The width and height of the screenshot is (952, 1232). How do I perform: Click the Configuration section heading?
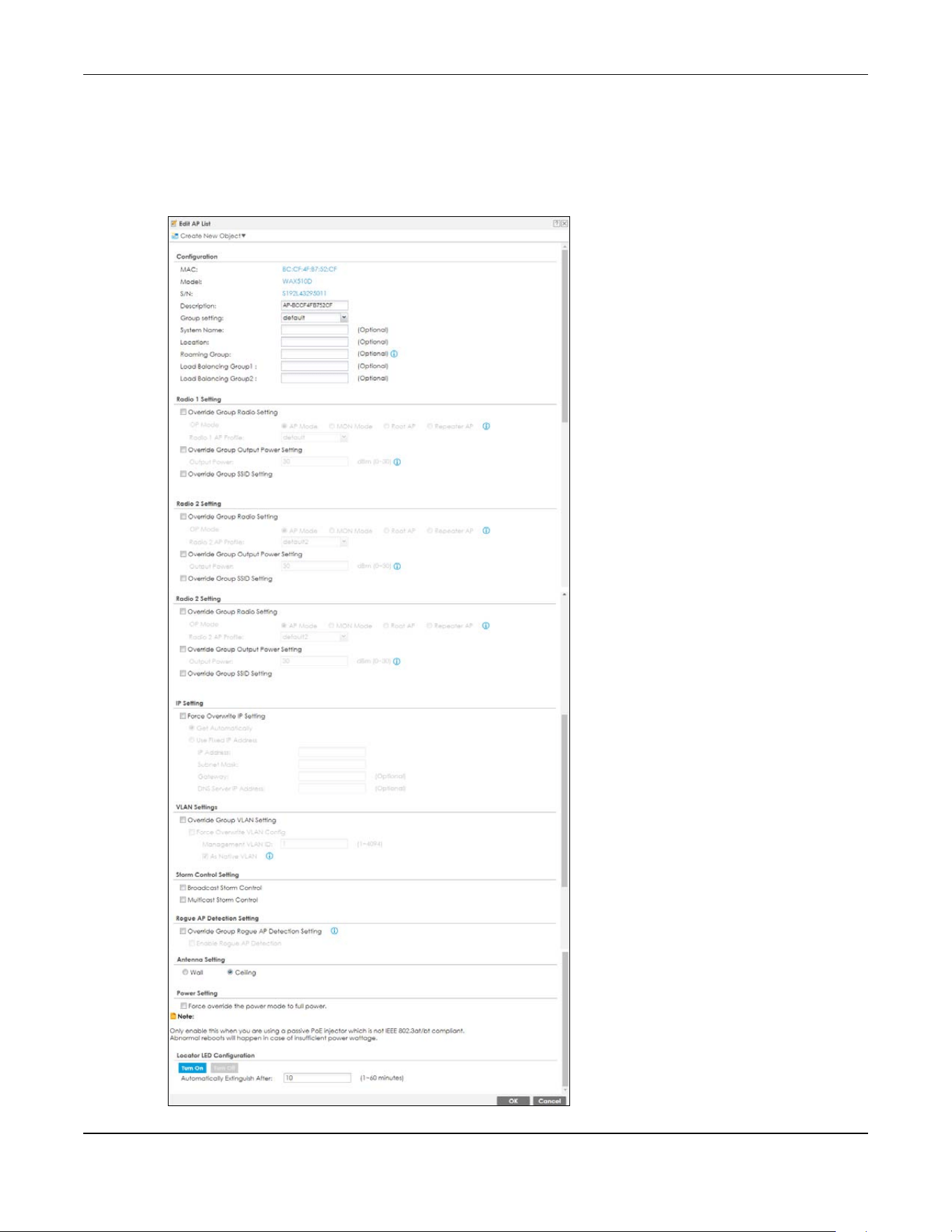tap(197, 257)
